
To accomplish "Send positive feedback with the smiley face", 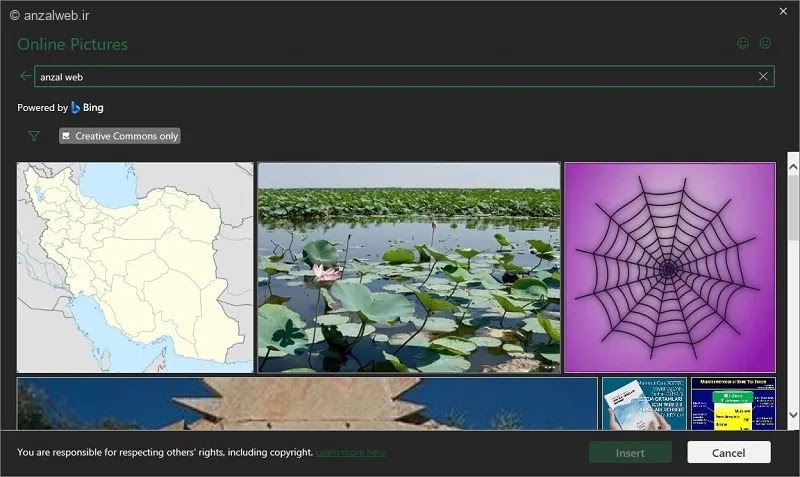I will coord(743,43).
